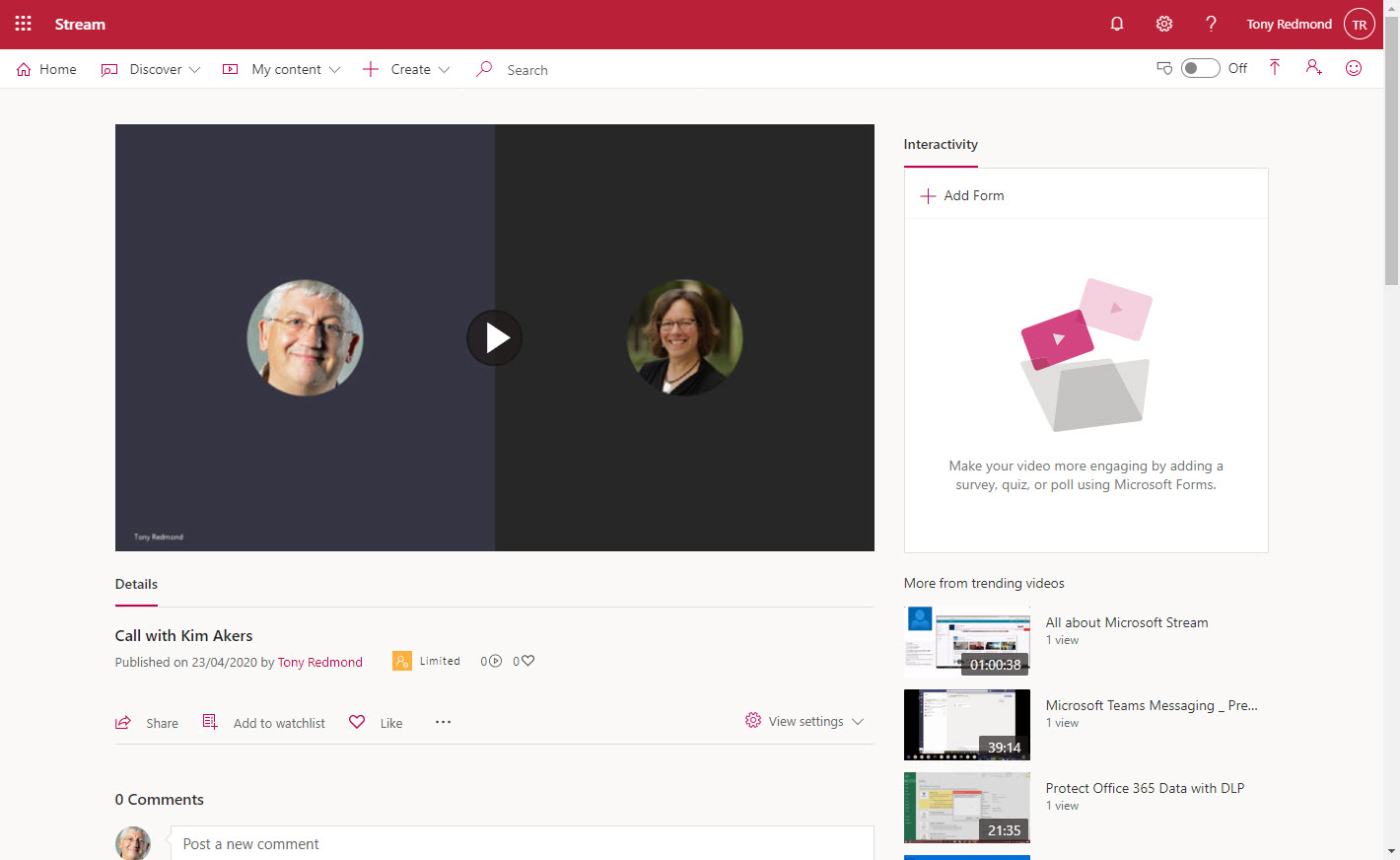The image size is (1400, 860).
Task: Play the Call with Kim Akers video
Action: 495,338
